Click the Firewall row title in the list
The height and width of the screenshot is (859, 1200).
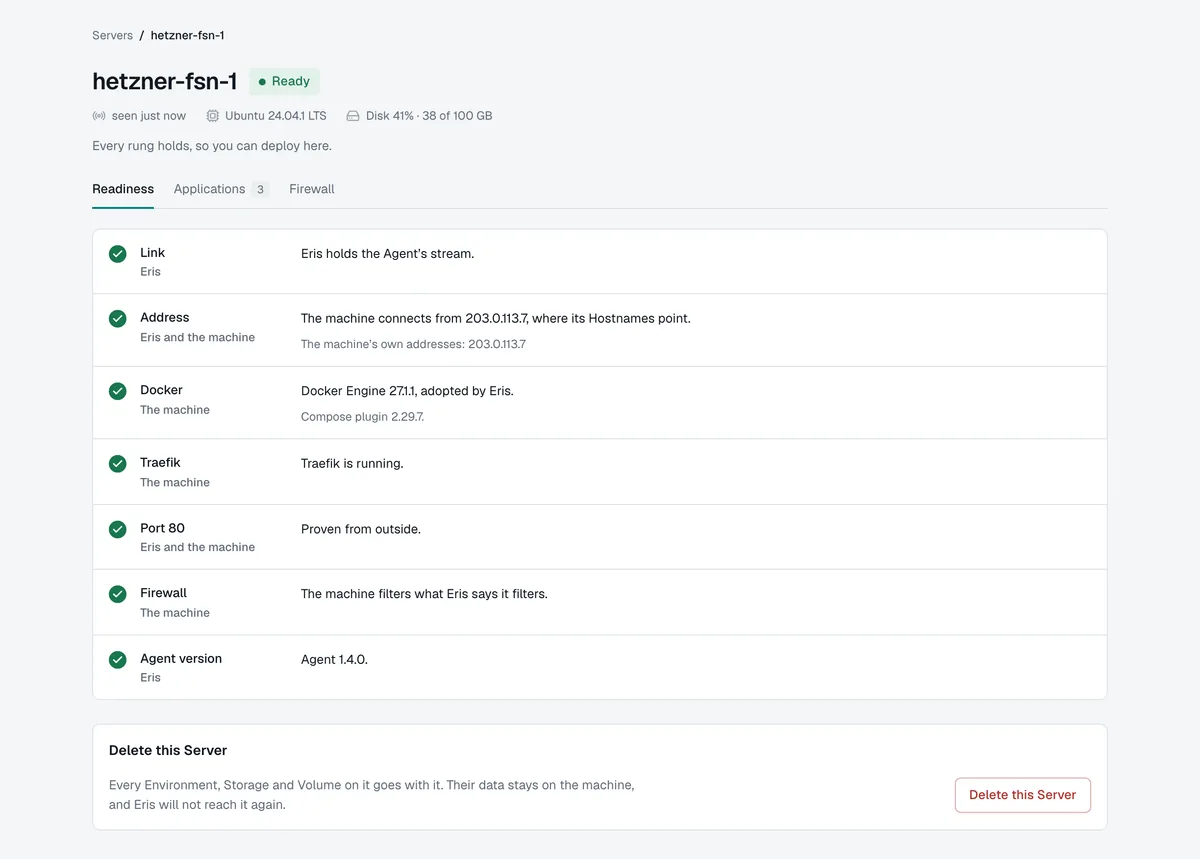[x=163, y=593]
